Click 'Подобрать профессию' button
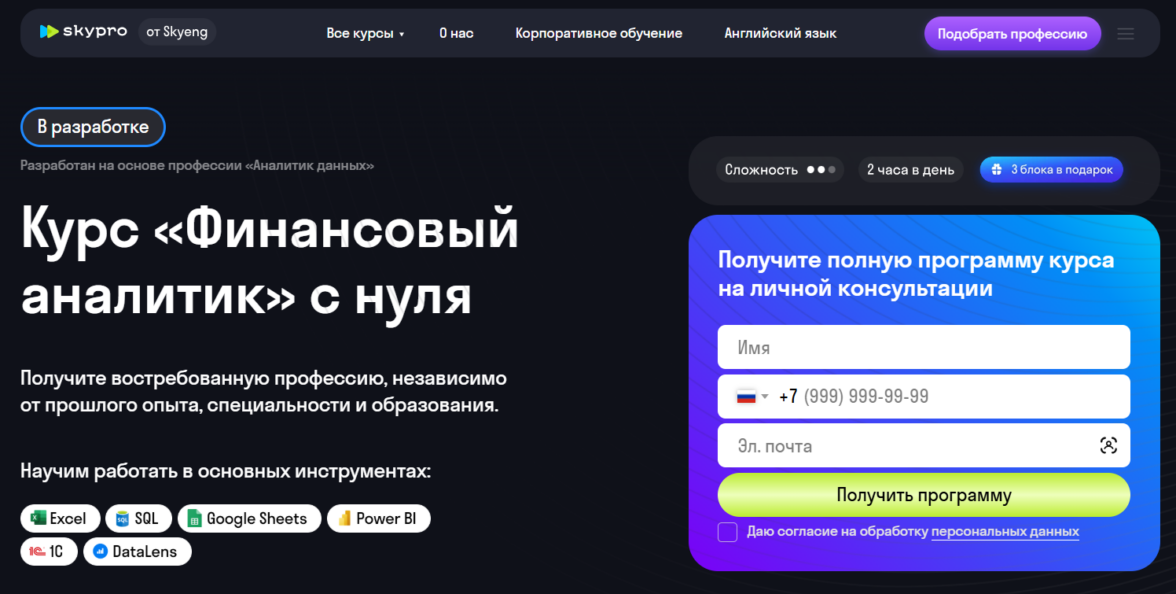This screenshot has width=1176, height=594. tap(1012, 34)
